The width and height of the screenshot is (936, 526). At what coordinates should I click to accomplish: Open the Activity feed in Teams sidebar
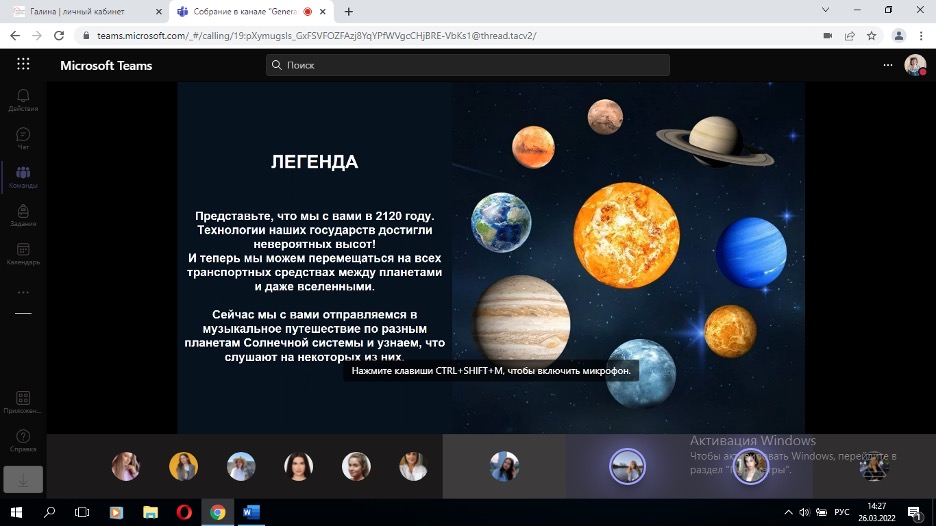coord(23,100)
